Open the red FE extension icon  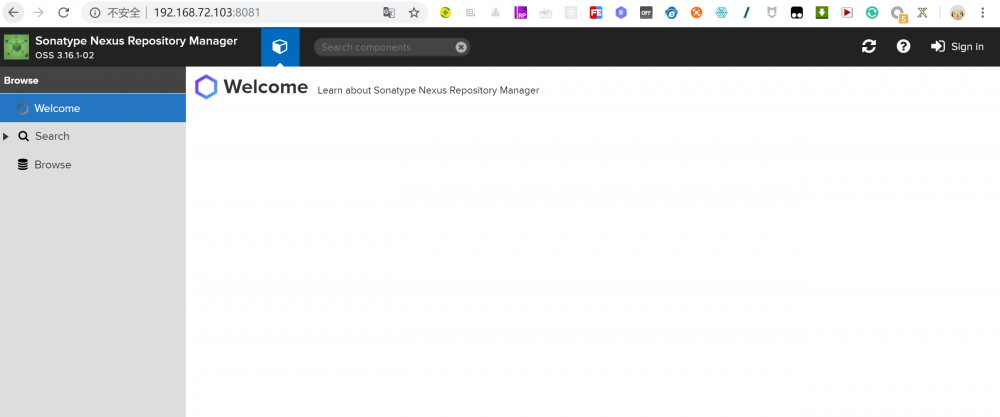(596, 12)
